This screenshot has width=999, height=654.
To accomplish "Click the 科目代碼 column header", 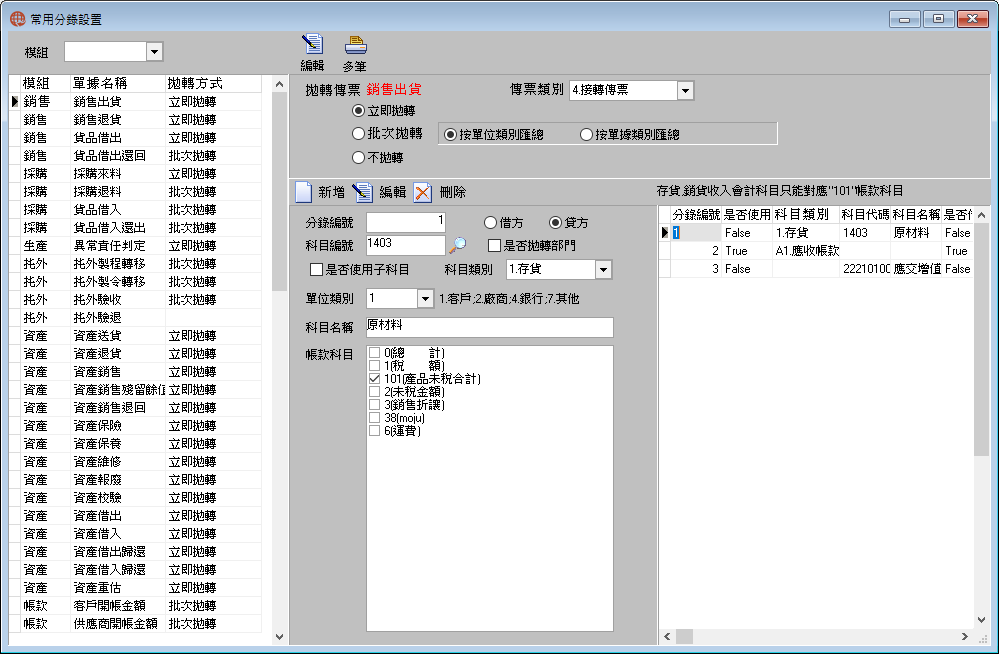I will coord(865,215).
